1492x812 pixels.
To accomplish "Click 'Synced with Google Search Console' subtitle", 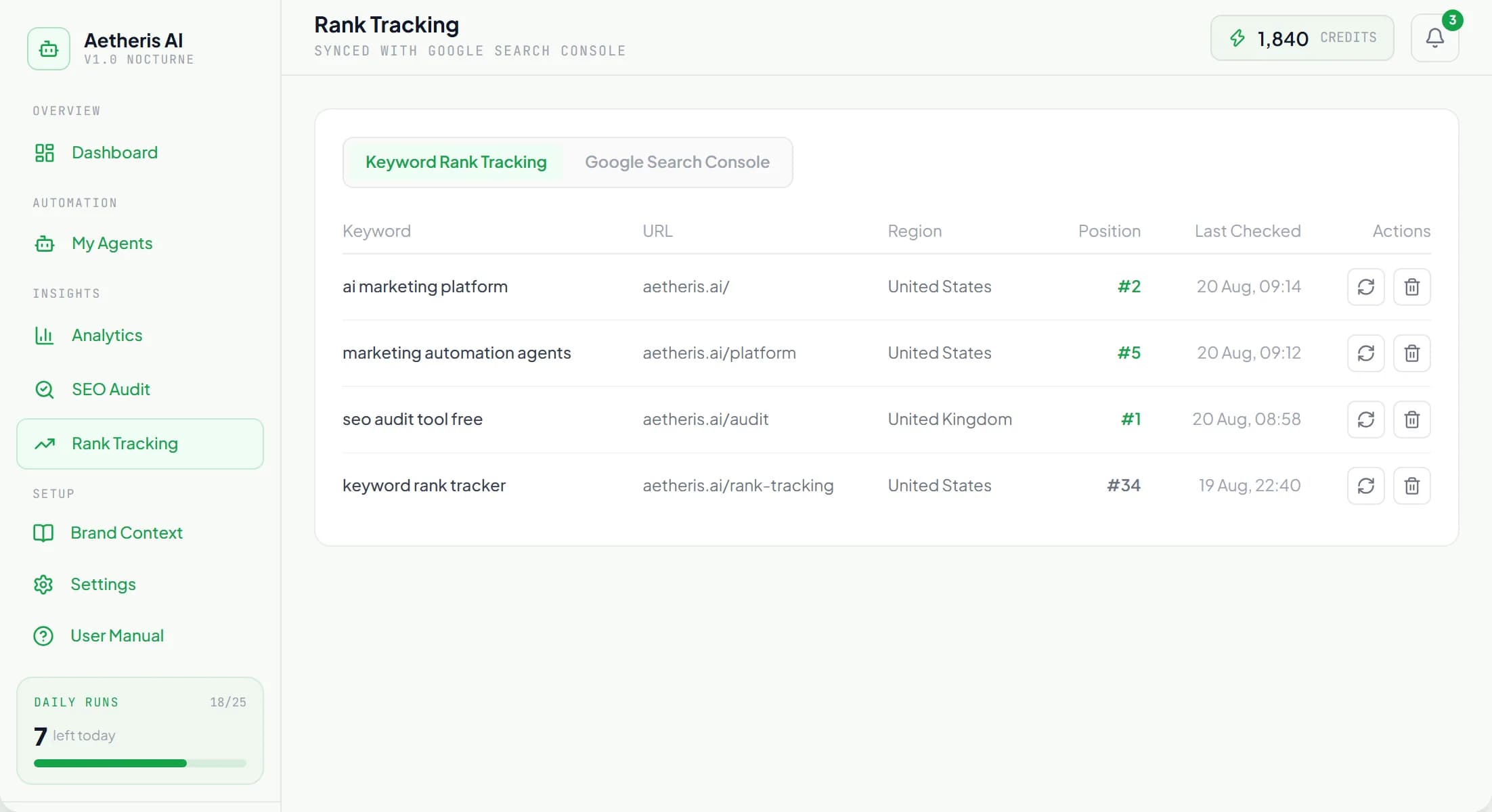I will 470,51.
